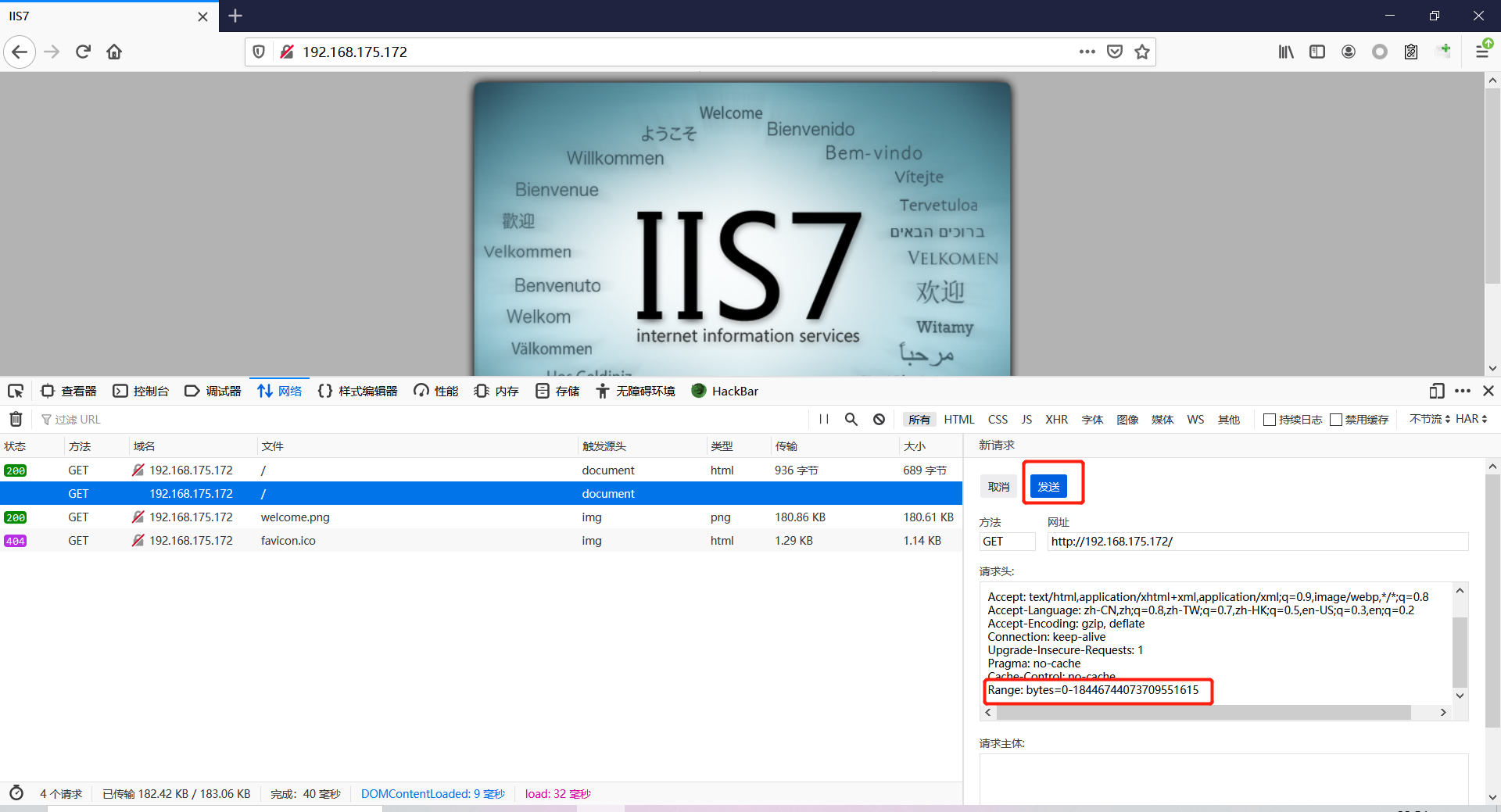Screen dimensions: 1501x812
Task: Click the 发送 (Send) button
Action: click(x=1048, y=487)
